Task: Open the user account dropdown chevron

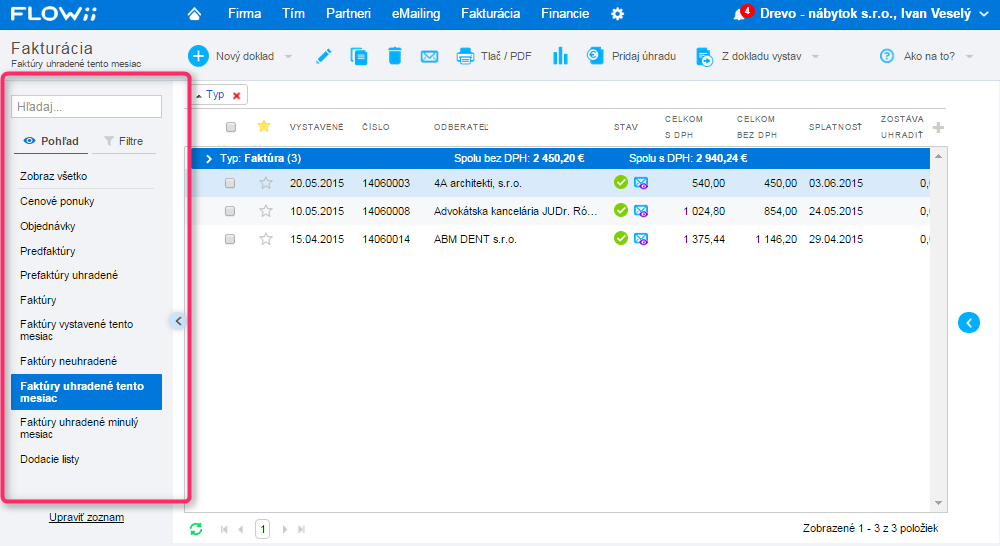Action: coord(983,14)
